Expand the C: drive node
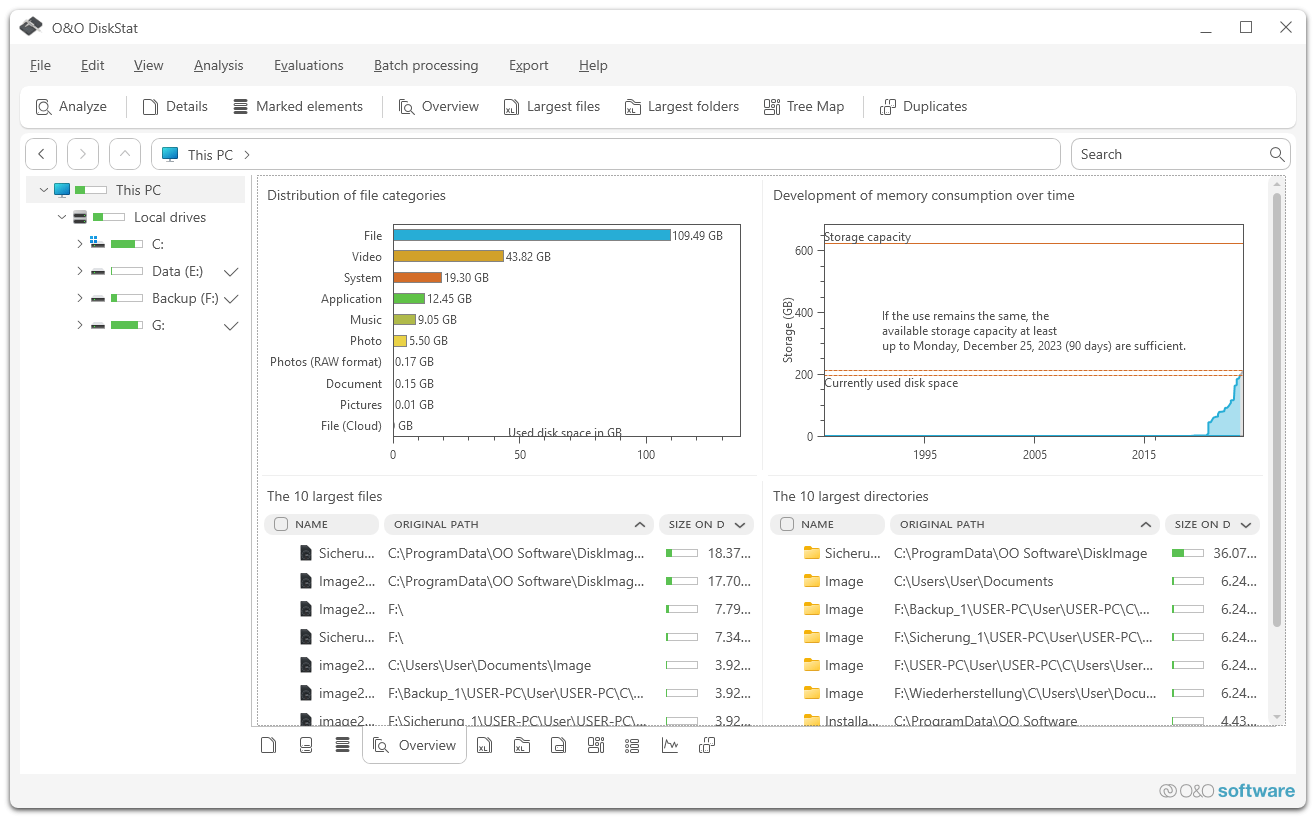The width and height of the screenshot is (1316, 818). [79, 244]
